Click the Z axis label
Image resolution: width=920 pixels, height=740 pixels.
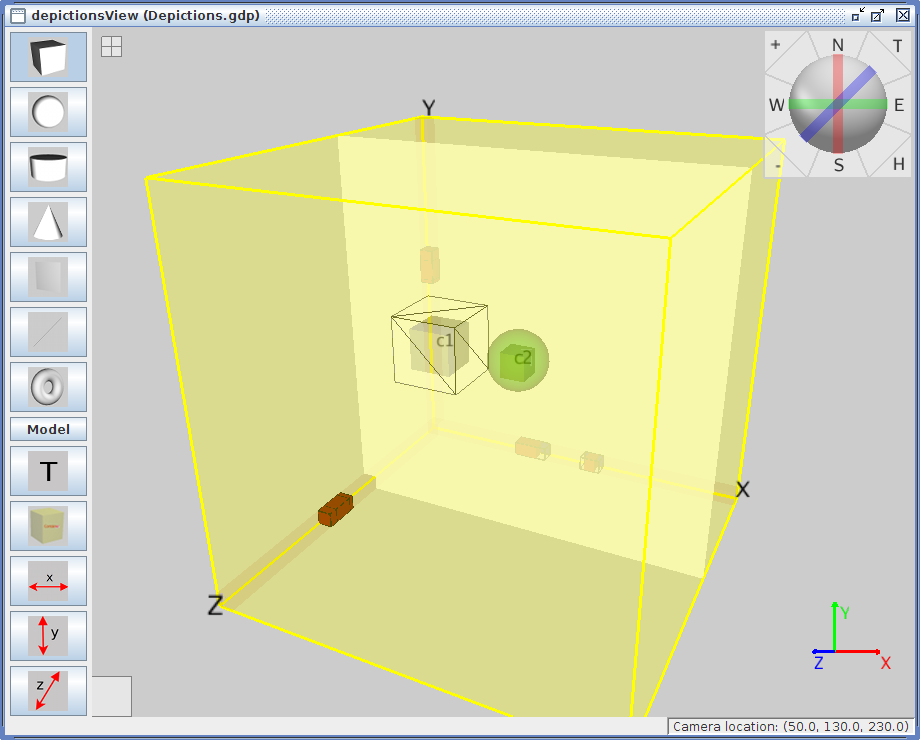tap(215, 605)
